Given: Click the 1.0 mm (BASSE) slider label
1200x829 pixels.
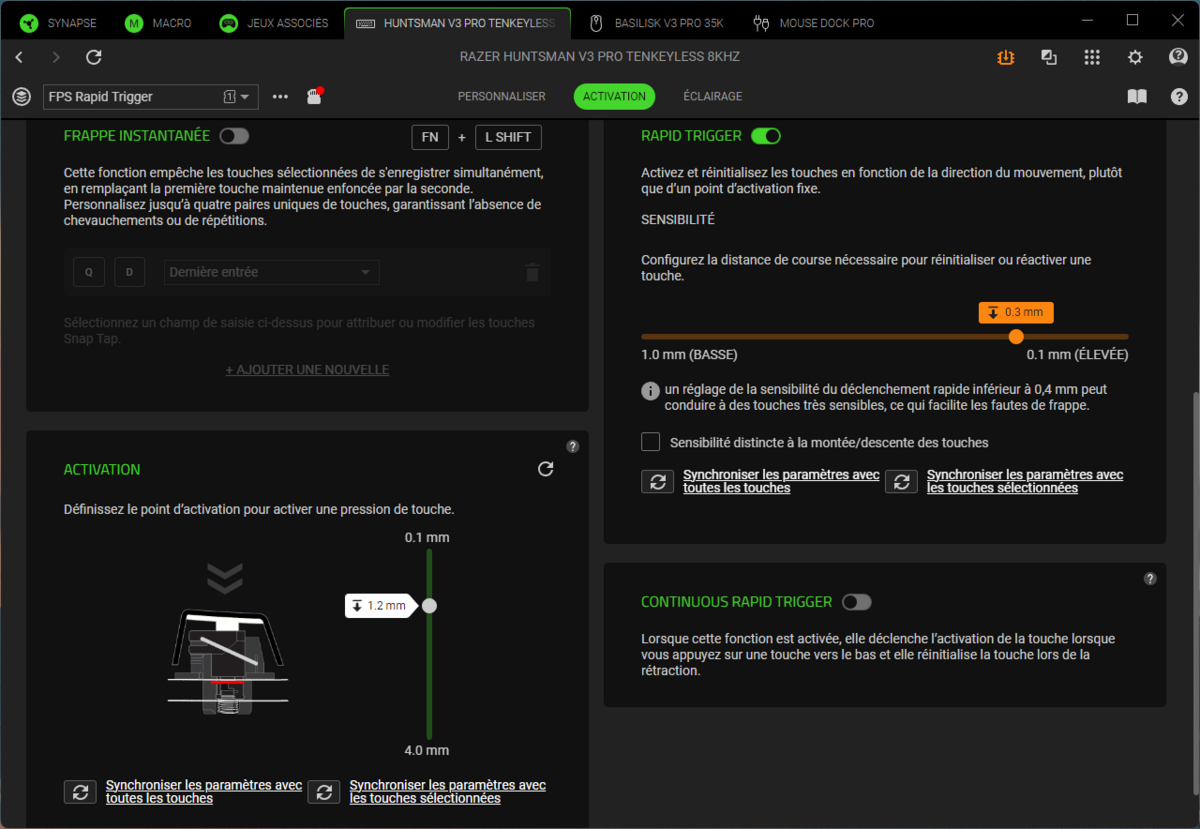Looking at the screenshot, I should [689, 355].
